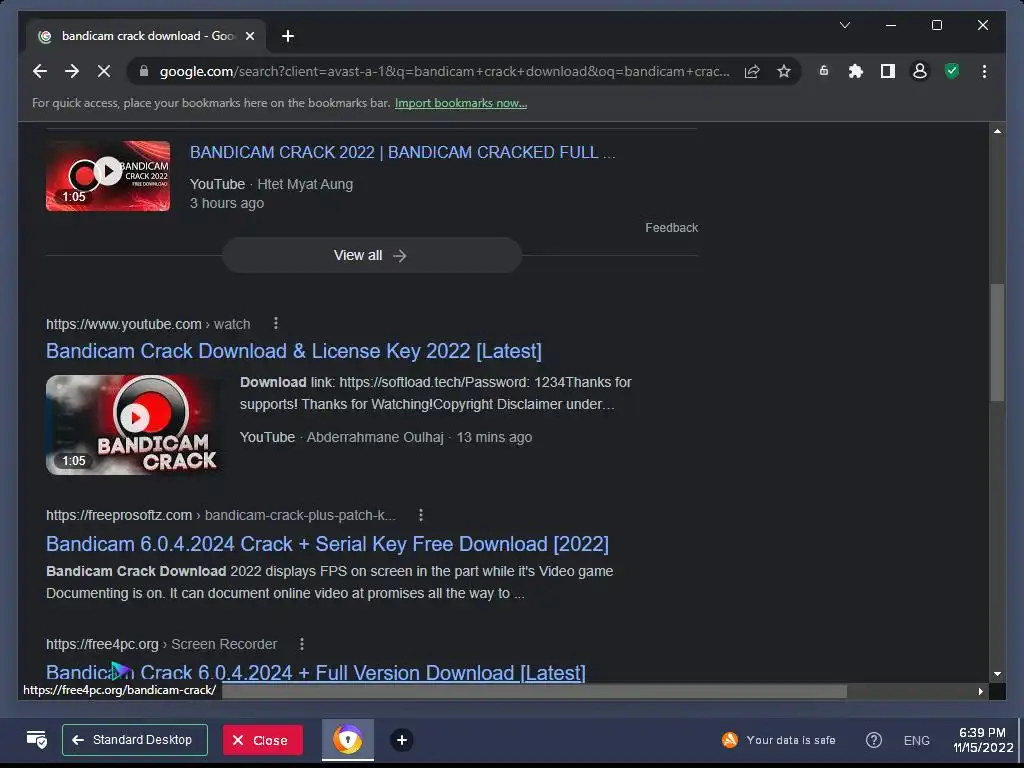
Task: Stop loading the current page
Action: tap(104, 71)
